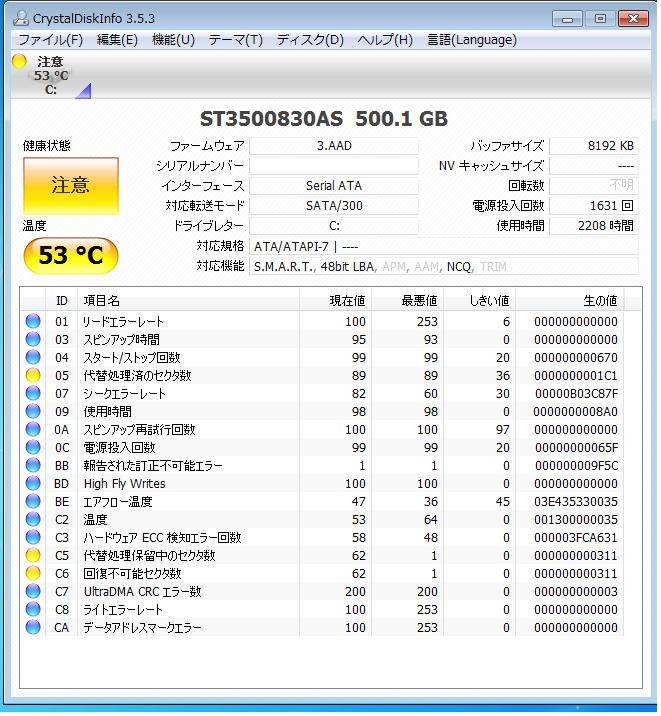Screen dimensions: 661x716
Task: Click the blue status icon for row C7
Action: [x=33, y=591]
